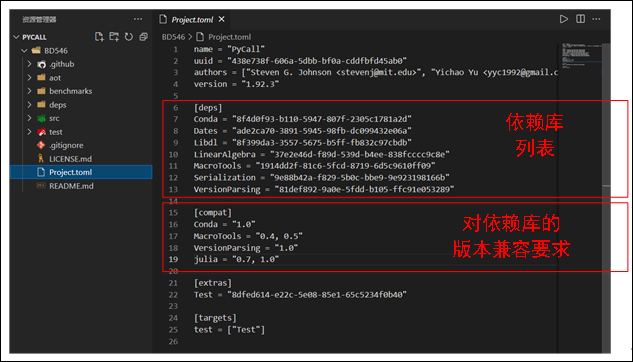
Task: Click the Test uuid line in extras
Action: 300,295
